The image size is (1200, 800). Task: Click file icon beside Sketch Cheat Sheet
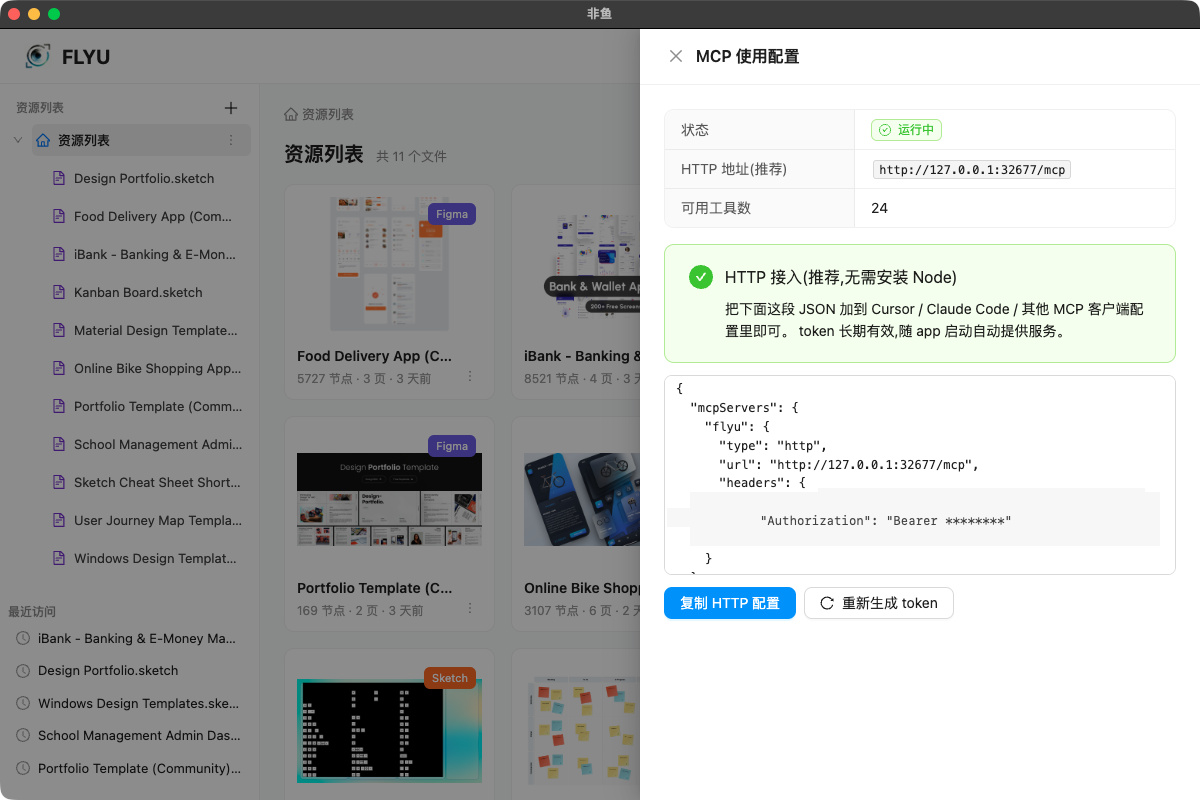pyautogui.click(x=58, y=482)
